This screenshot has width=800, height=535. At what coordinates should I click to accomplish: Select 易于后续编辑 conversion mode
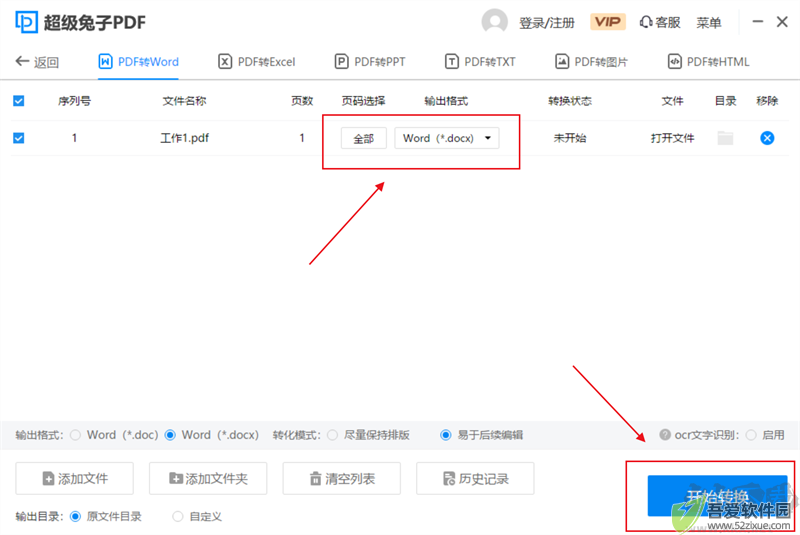pyautogui.click(x=445, y=435)
